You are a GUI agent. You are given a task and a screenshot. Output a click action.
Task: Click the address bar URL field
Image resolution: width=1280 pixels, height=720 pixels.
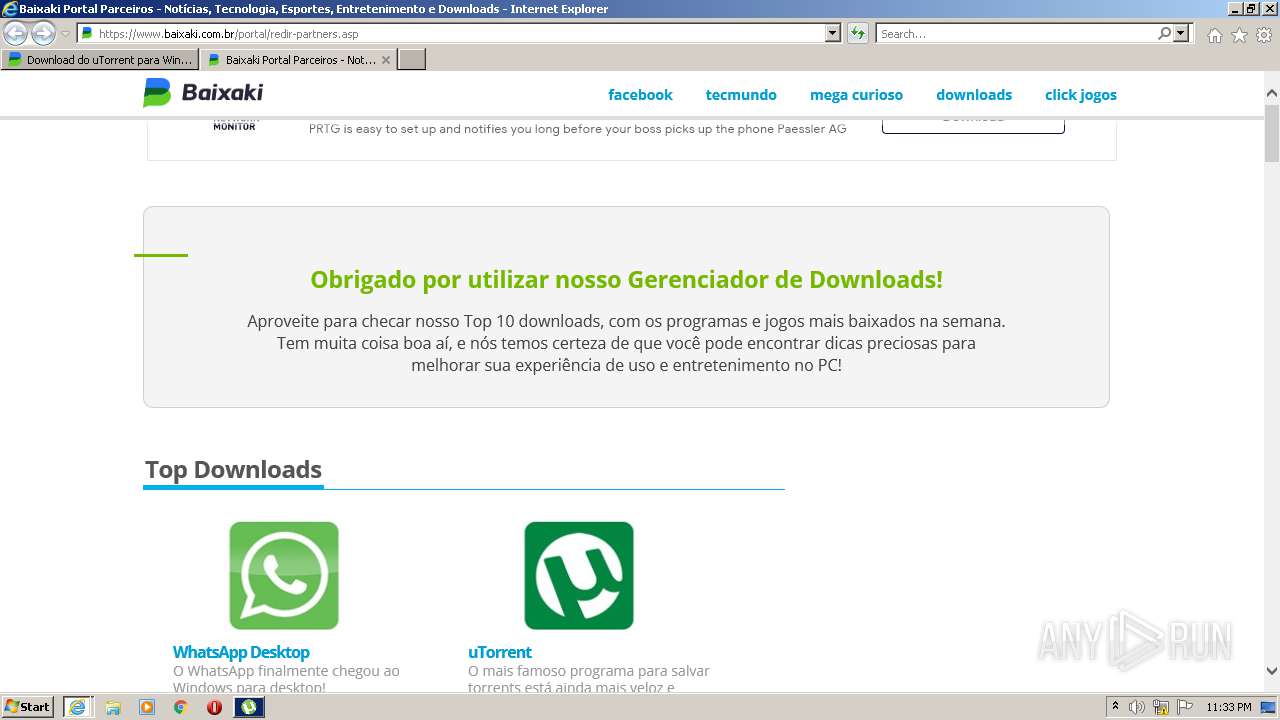pyautogui.click(x=452, y=34)
